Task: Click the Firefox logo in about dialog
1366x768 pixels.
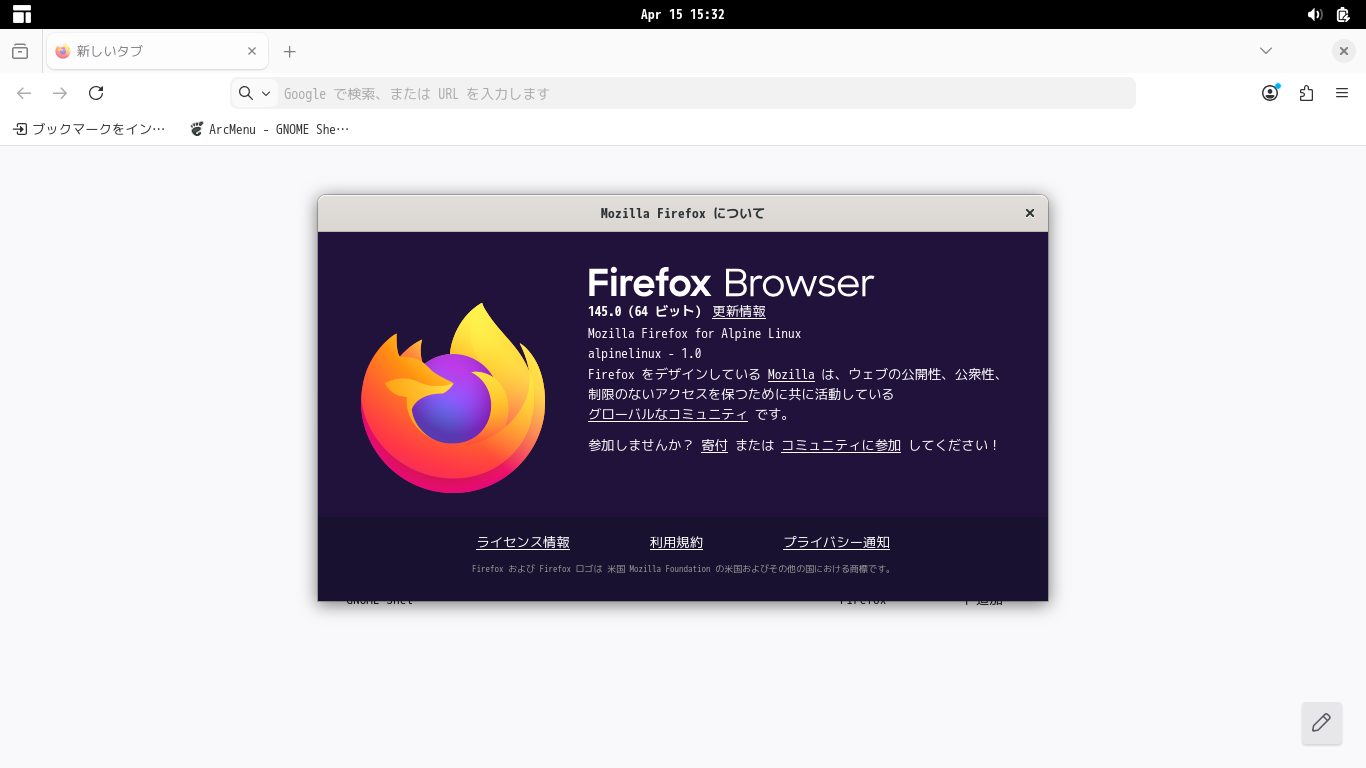Action: tap(453, 397)
